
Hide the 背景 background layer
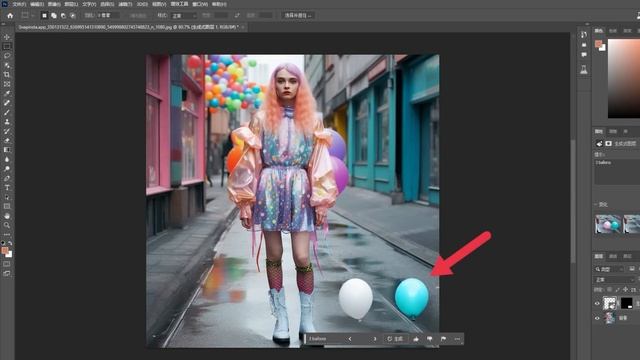(597, 318)
